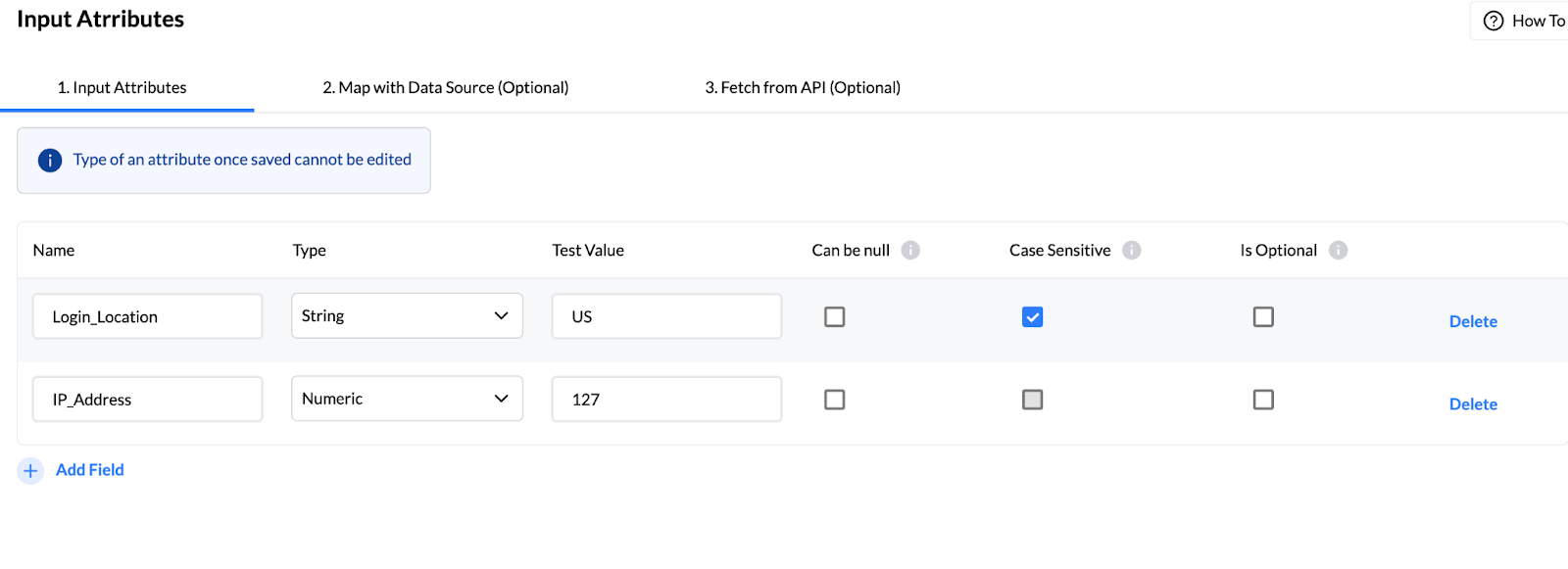Screen dimensions: 1568x569
Task: Edit the Login_Location name field
Action: 147,316
